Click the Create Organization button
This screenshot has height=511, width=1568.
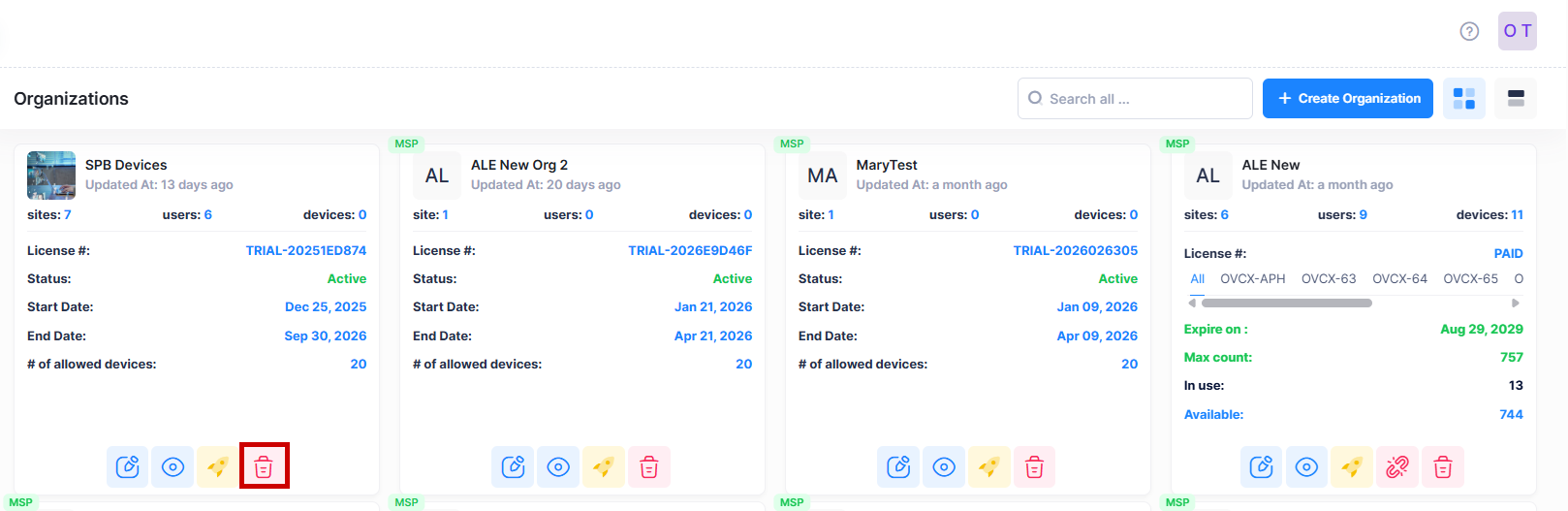[x=1347, y=98]
